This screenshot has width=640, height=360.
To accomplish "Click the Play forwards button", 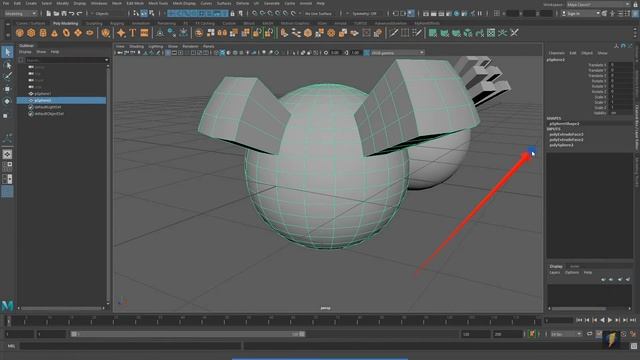I will click(610, 320).
